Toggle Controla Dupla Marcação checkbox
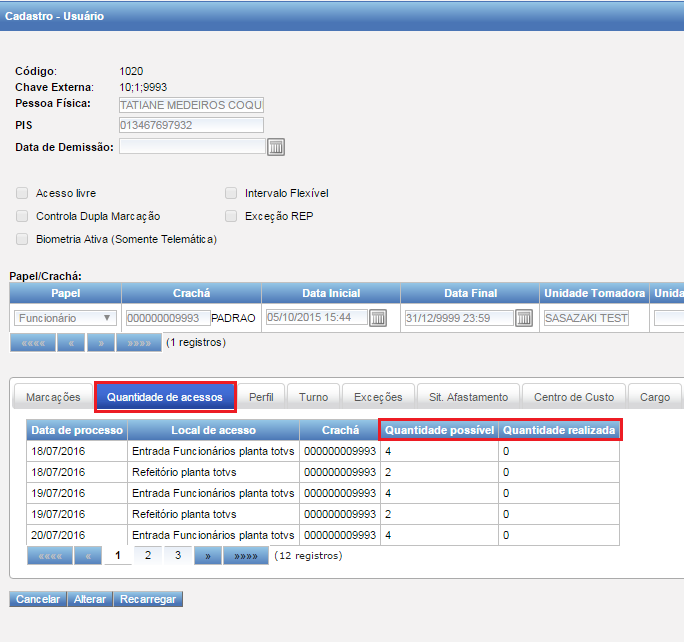The image size is (685, 642). coord(22,216)
